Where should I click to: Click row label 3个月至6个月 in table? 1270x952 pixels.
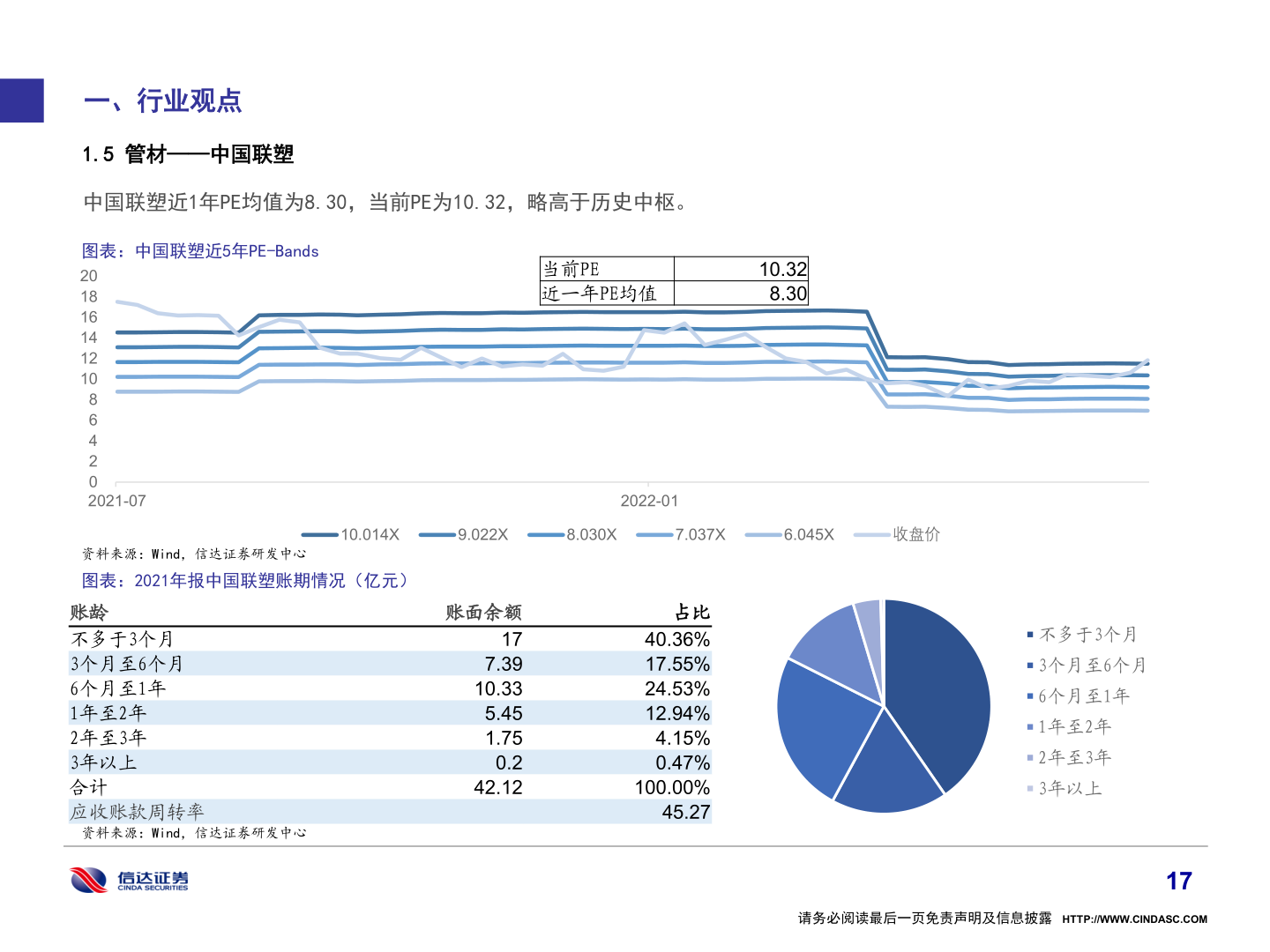coord(126,664)
